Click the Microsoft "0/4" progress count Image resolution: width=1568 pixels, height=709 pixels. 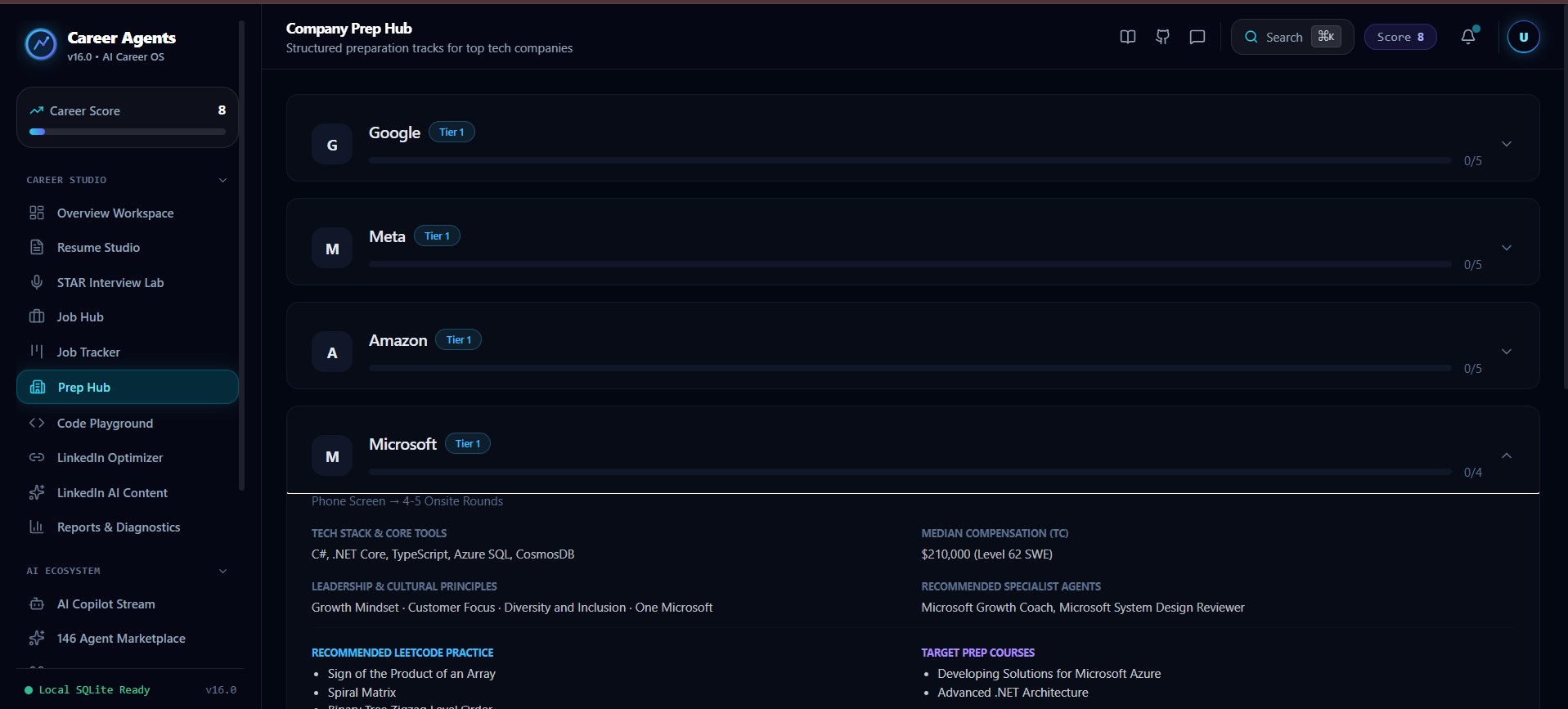coord(1473,473)
